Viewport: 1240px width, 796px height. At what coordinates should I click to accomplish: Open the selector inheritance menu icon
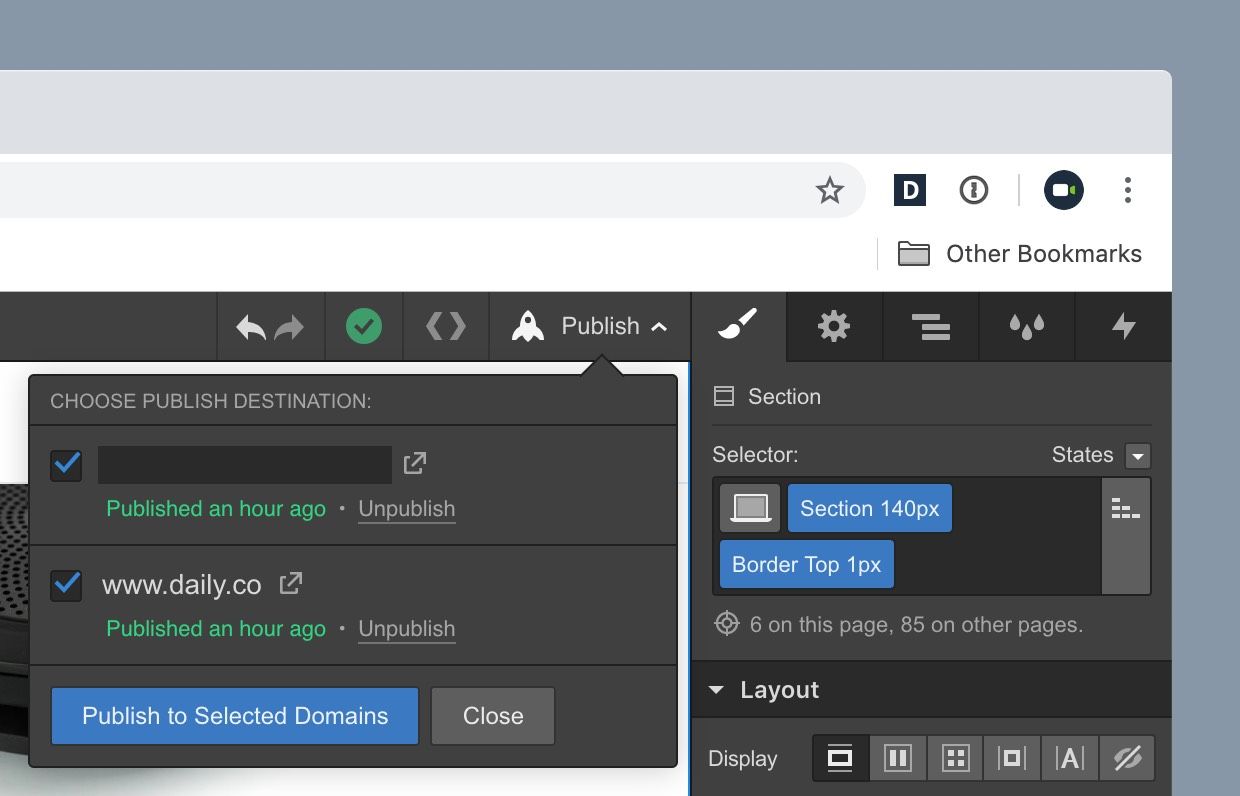[1126, 510]
